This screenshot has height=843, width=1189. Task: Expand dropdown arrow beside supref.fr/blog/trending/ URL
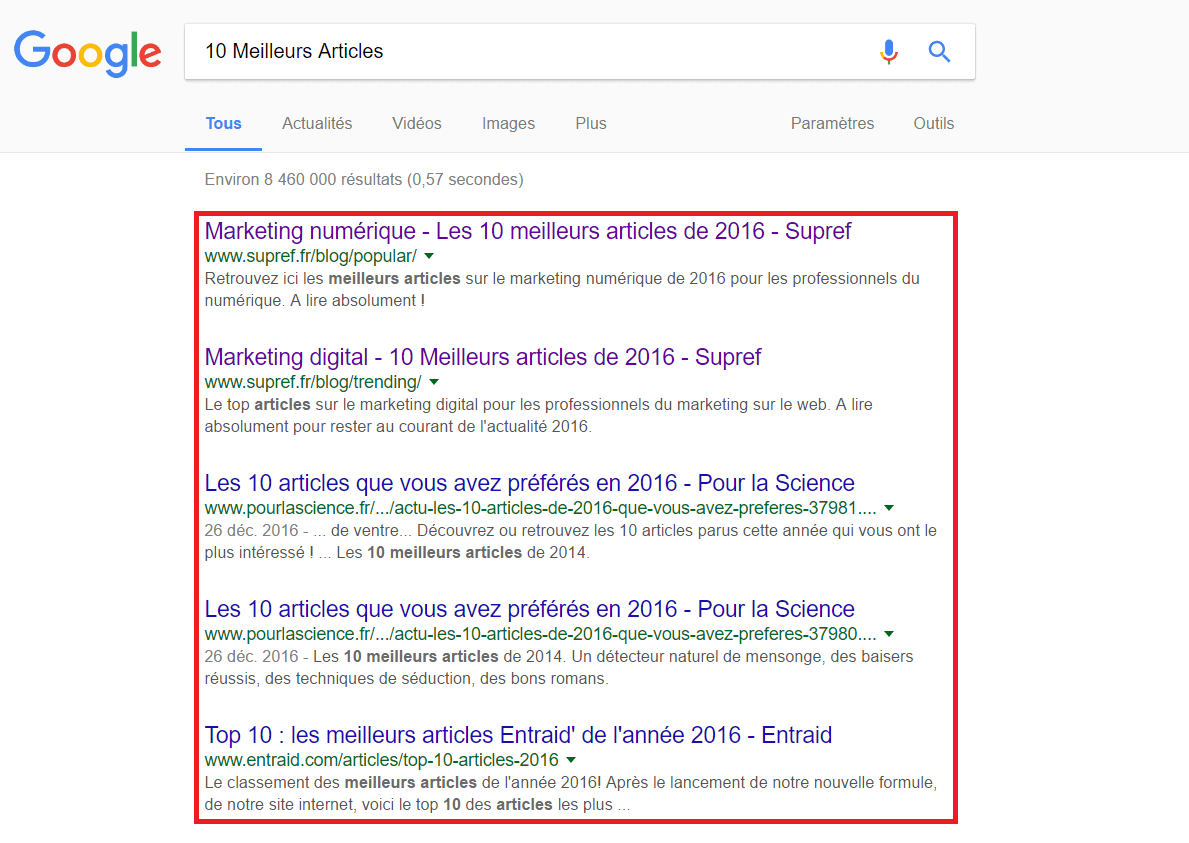(434, 382)
